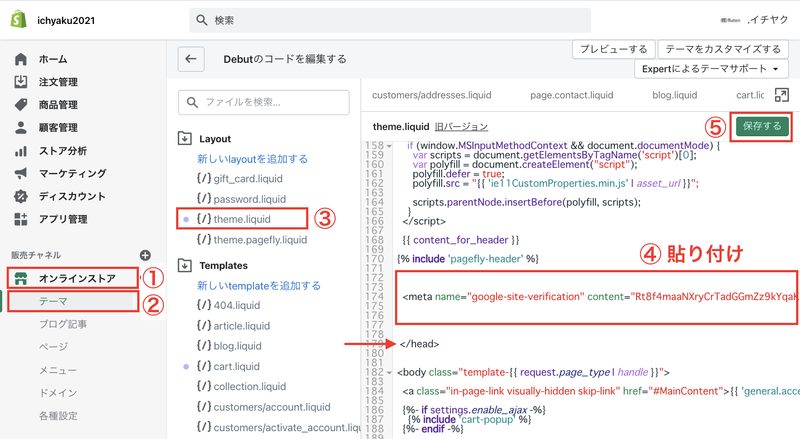Switch to blog.liquid tab
Image resolution: width=800 pixels, height=439 pixels.
(x=674, y=95)
